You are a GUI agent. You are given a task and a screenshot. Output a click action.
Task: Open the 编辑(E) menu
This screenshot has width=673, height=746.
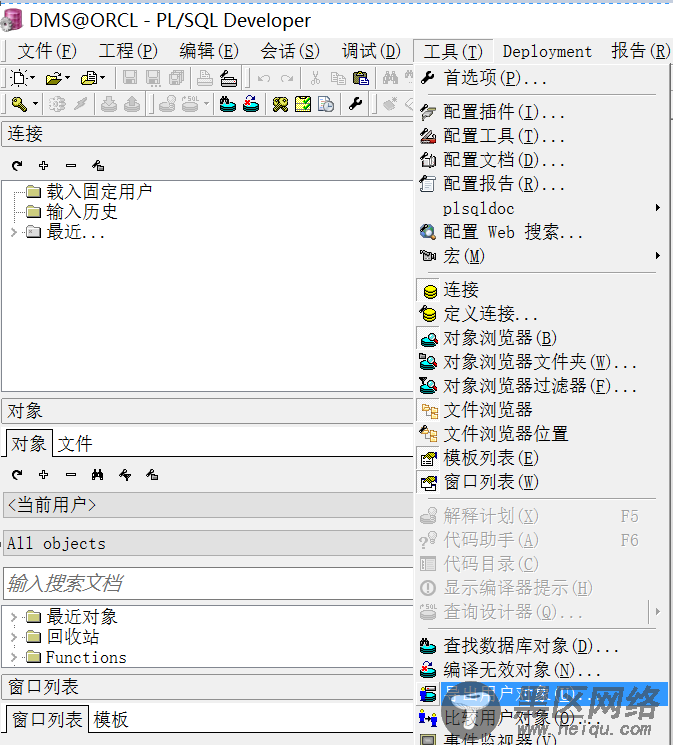tap(209, 51)
